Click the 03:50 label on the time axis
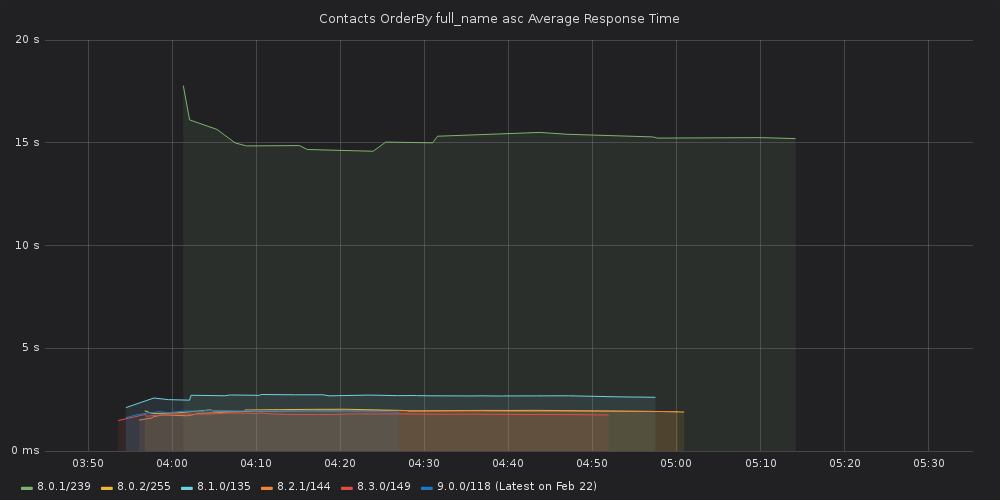This screenshot has width=1000, height=500. (x=88, y=464)
